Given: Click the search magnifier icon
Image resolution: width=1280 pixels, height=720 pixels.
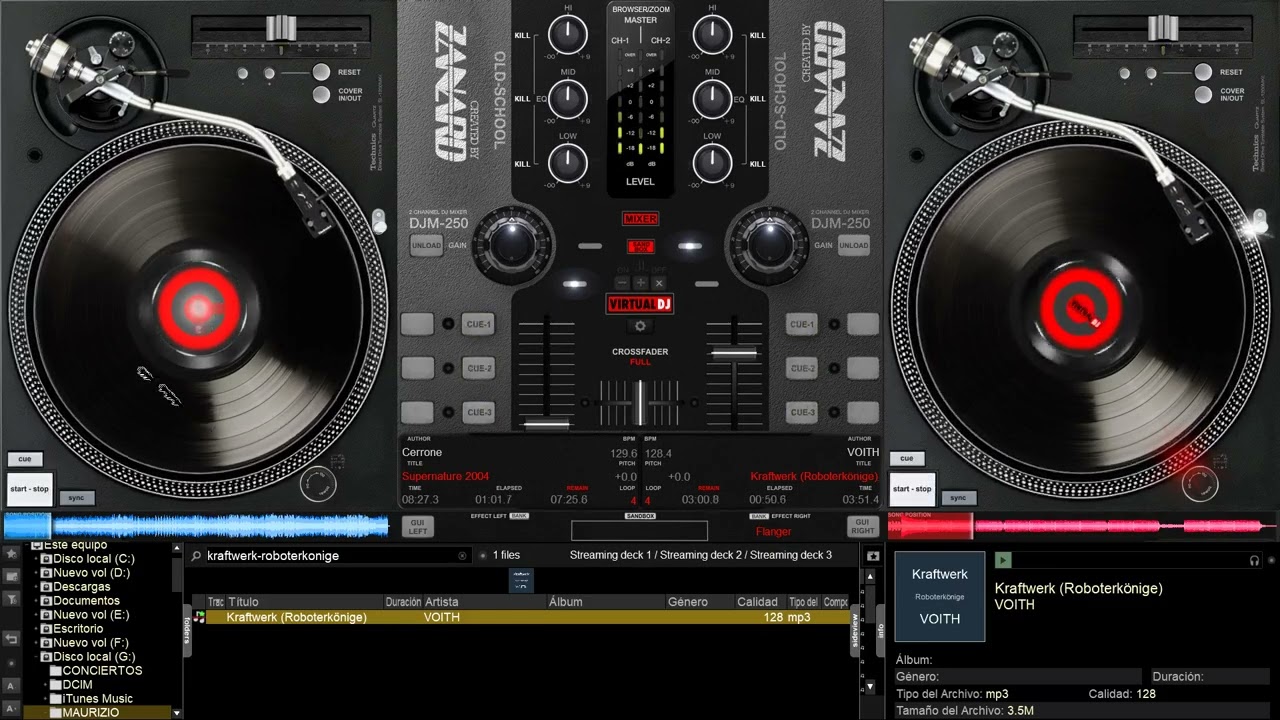Looking at the screenshot, I should [197, 556].
